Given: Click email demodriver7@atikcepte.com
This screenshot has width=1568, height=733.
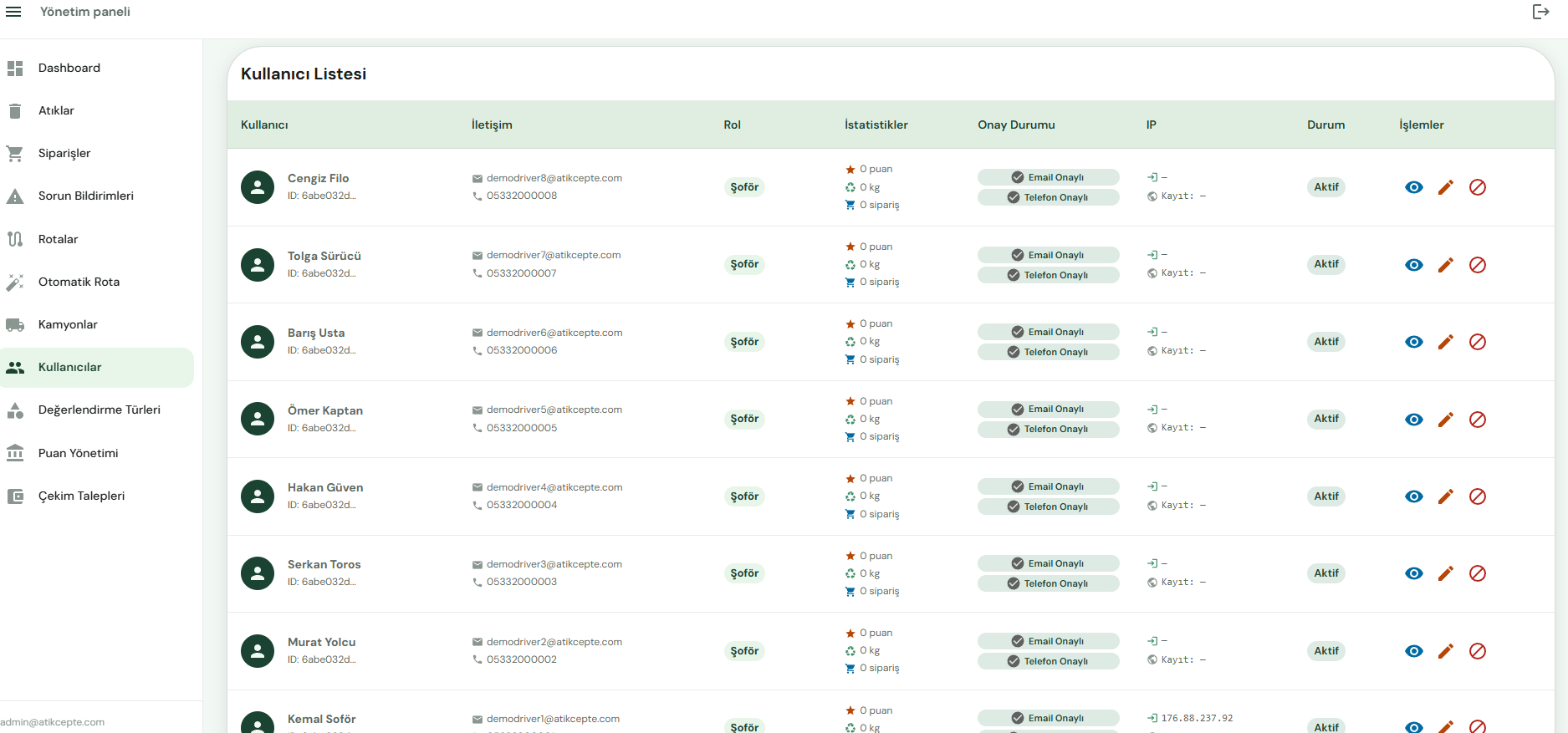Looking at the screenshot, I should coord(554,255).
